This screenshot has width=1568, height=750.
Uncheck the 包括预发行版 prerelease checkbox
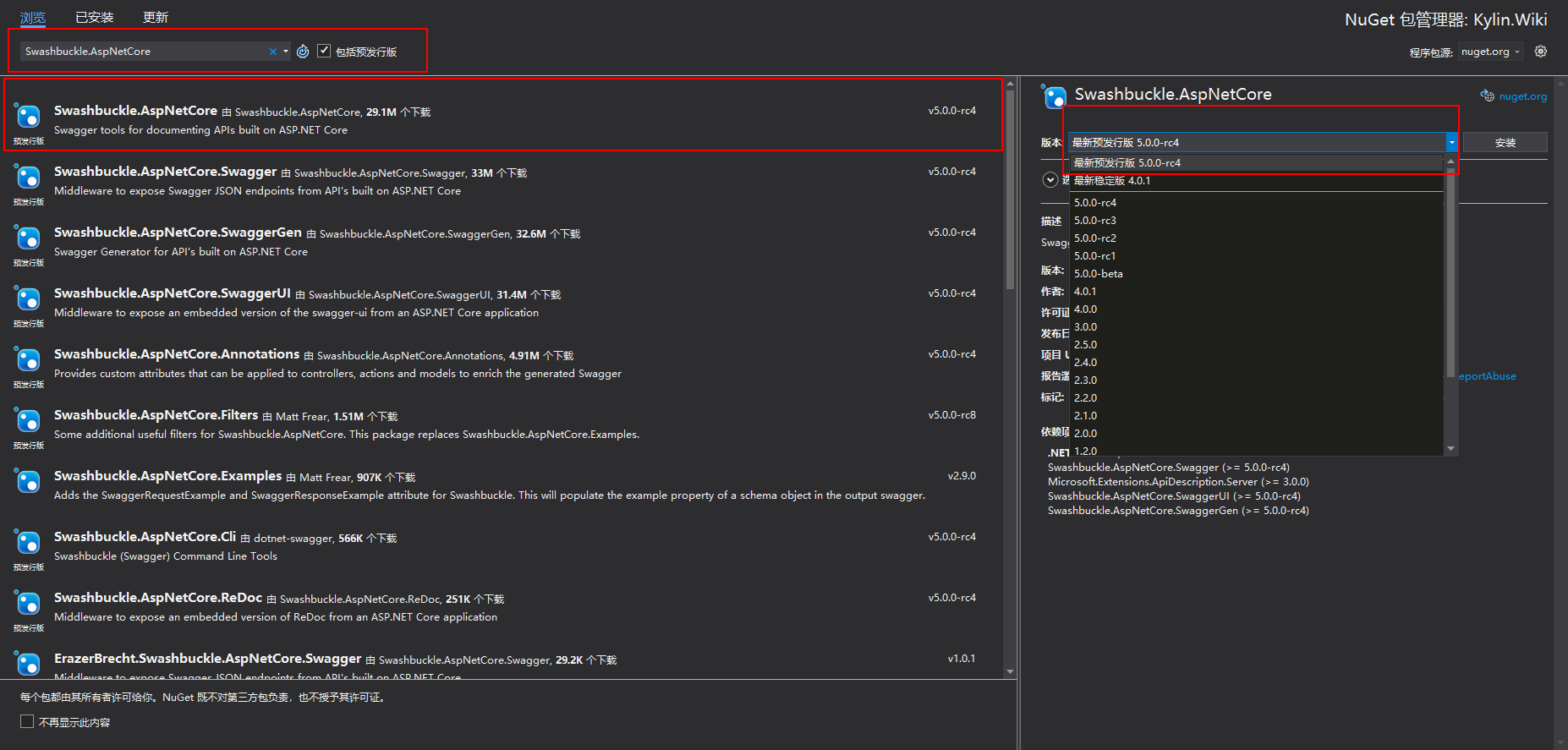324,52
